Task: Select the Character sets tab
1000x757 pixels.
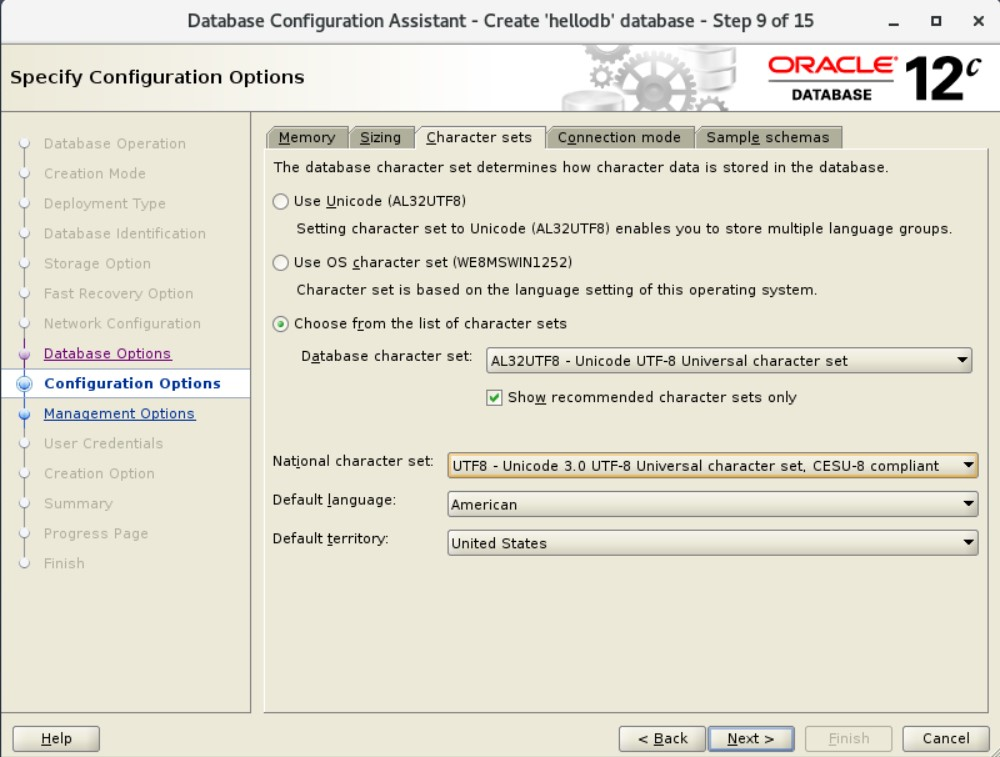Action: click(479, 137)
